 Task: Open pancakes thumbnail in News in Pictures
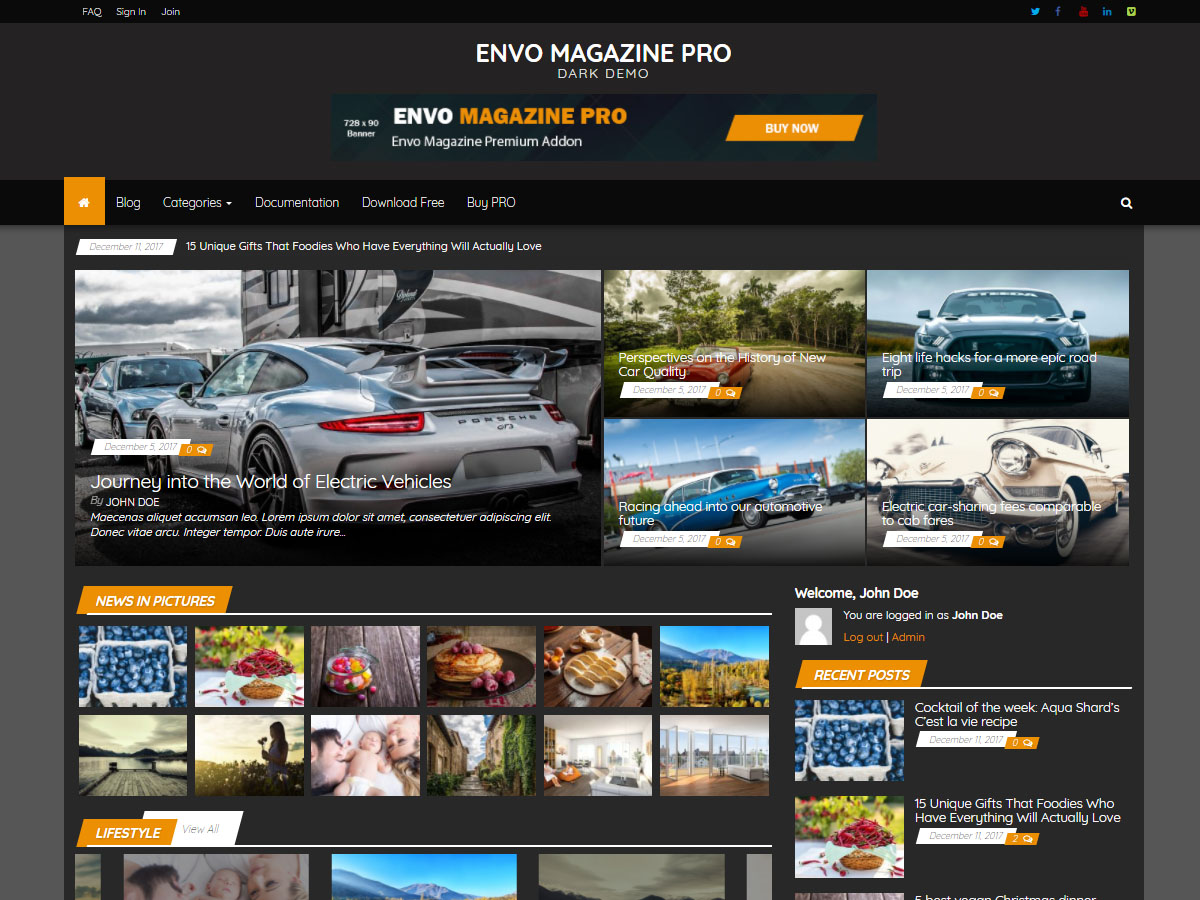481,666
